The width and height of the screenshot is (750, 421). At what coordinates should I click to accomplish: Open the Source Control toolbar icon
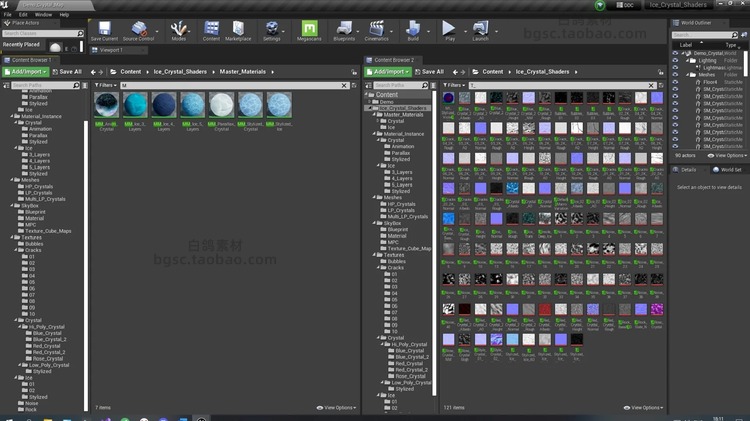[138, 31]
